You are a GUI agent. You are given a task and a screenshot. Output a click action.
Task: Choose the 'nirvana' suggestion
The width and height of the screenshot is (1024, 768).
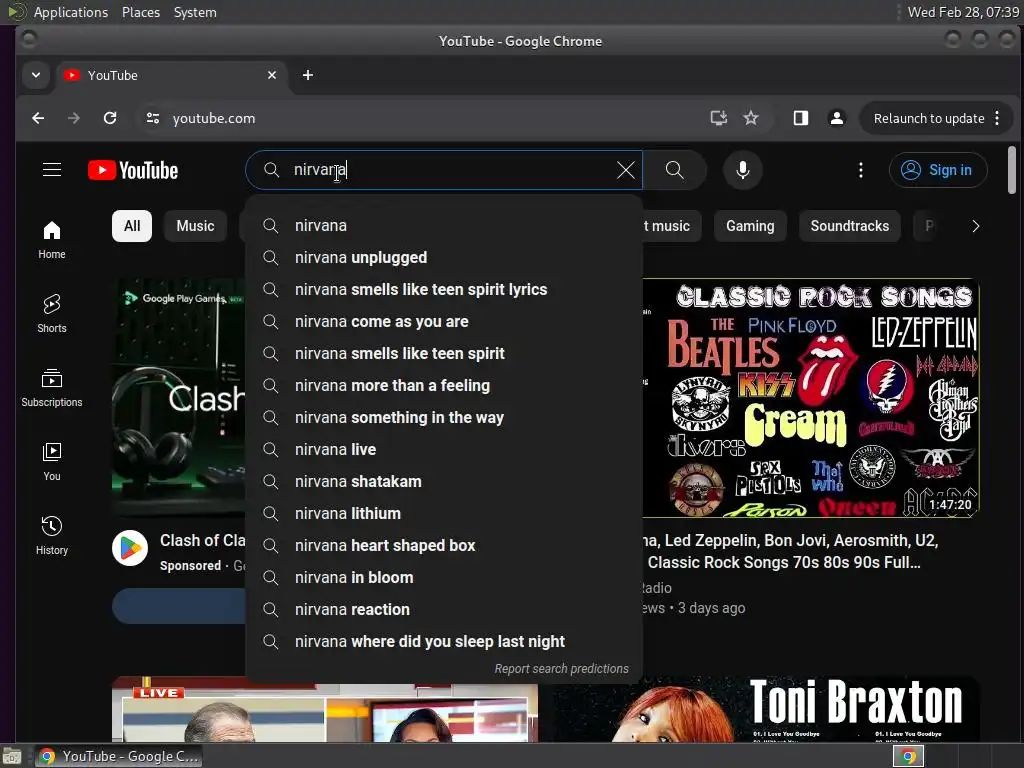click(x=444, y=225)
